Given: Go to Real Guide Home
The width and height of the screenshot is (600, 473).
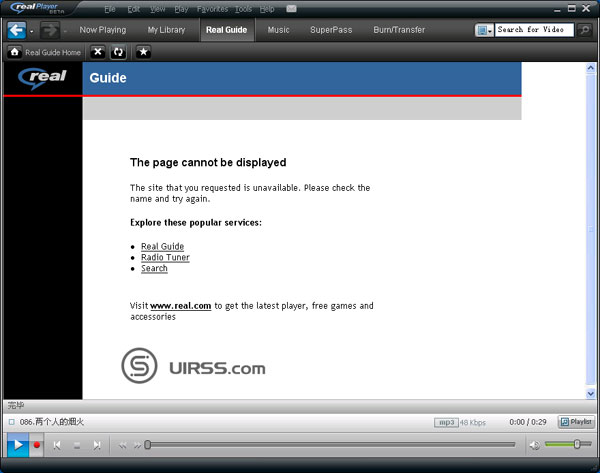Looking at the screenshot, I should pyautogui.click(x=45, y=52).
